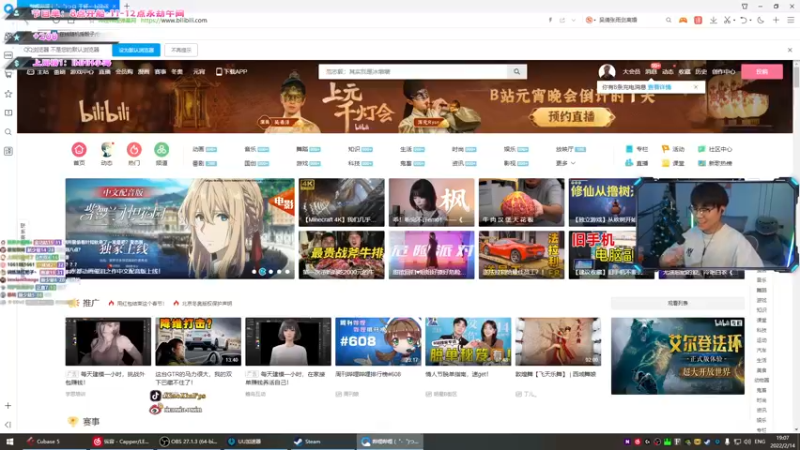The width and height of the screenshot is (800, 450).
Task: Open the 最贵战斧牛排 video thumbnail
Action: 341,255
